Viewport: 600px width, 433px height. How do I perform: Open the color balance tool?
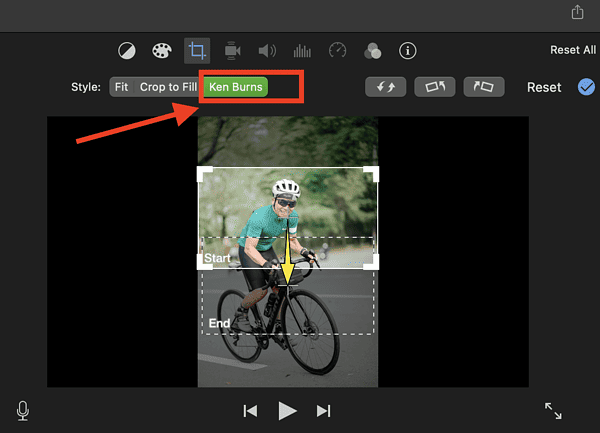[127, 50]
